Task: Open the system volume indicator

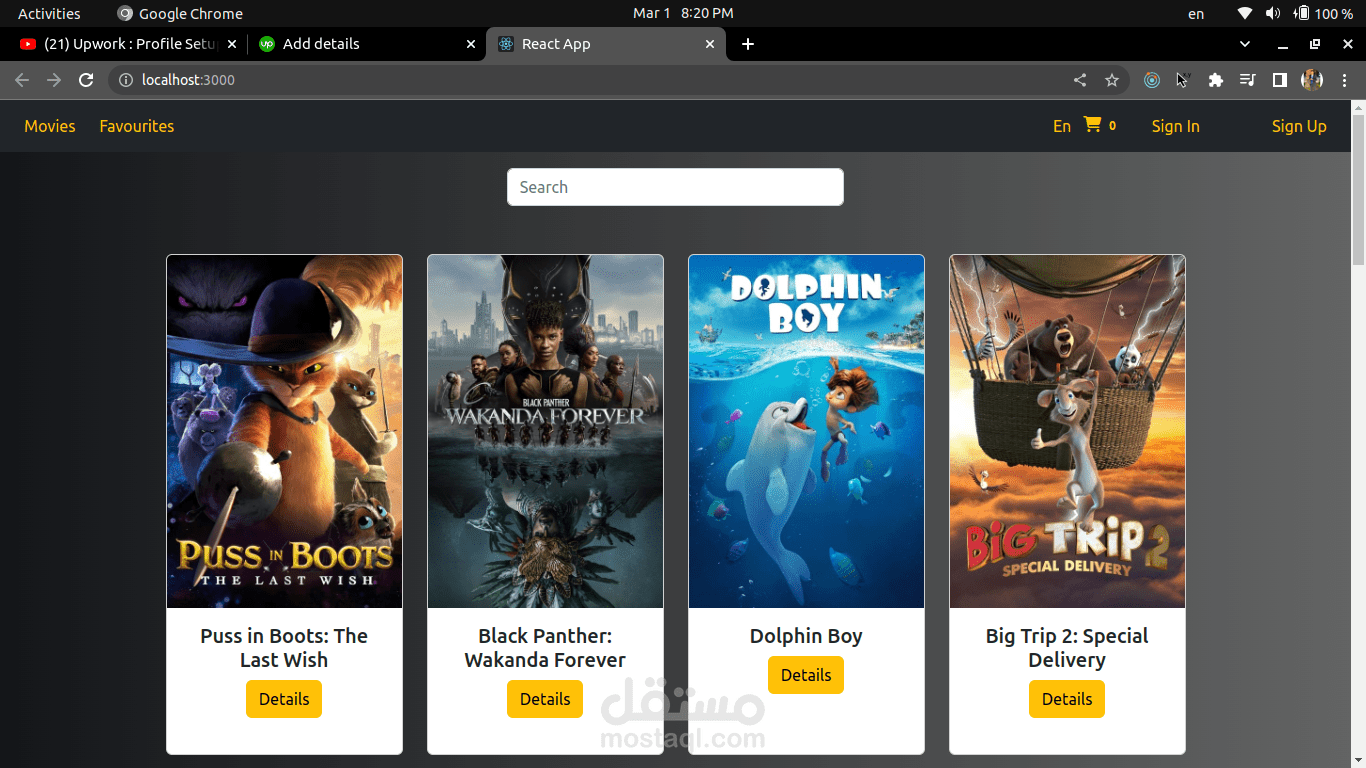Action: [x=1273, y=13]
